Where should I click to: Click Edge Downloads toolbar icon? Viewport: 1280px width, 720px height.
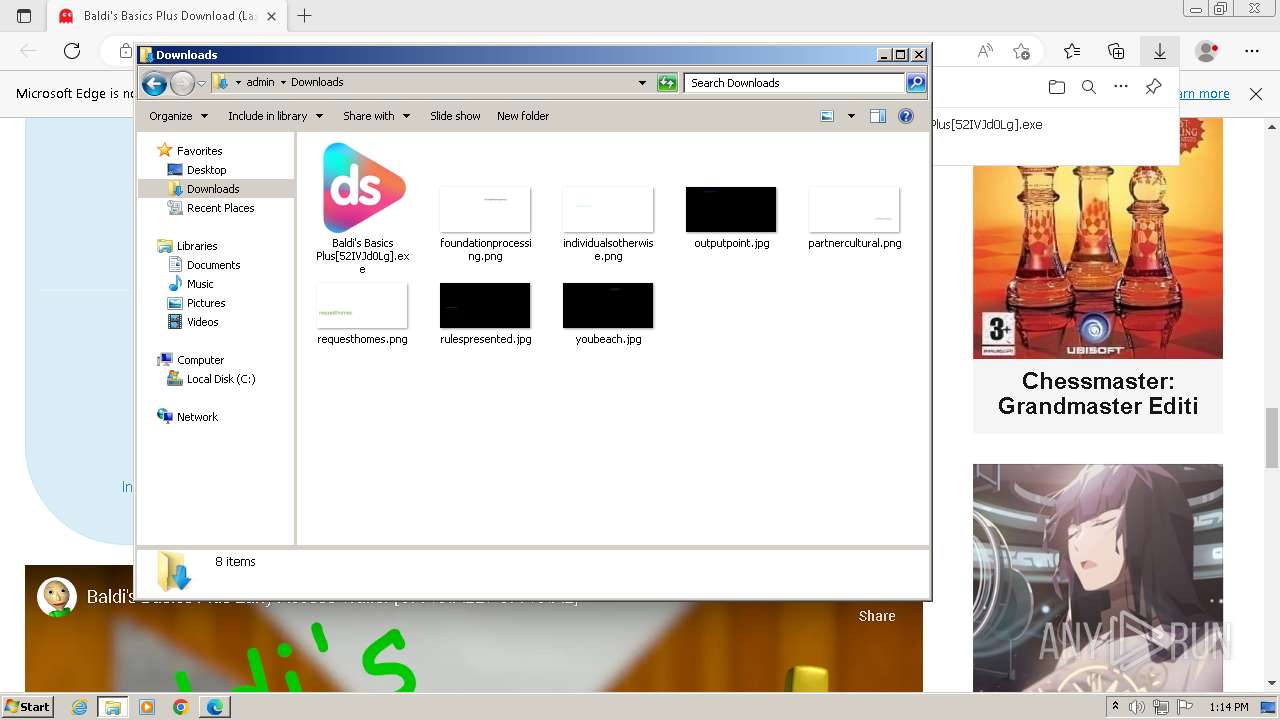[1160, 51]
